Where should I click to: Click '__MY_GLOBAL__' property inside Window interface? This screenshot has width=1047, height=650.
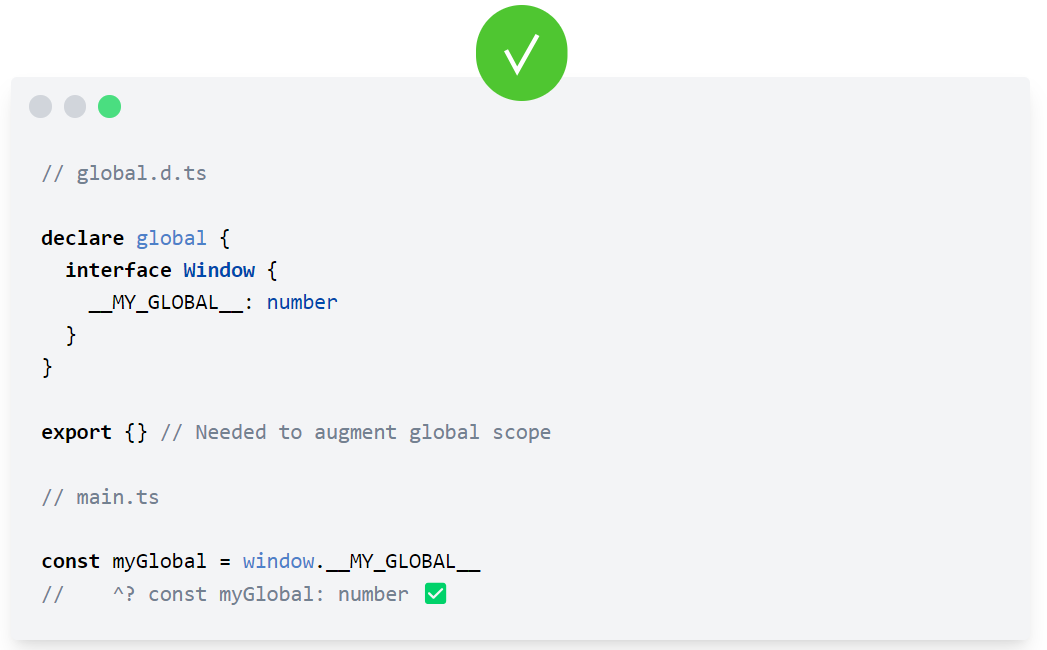166,303
